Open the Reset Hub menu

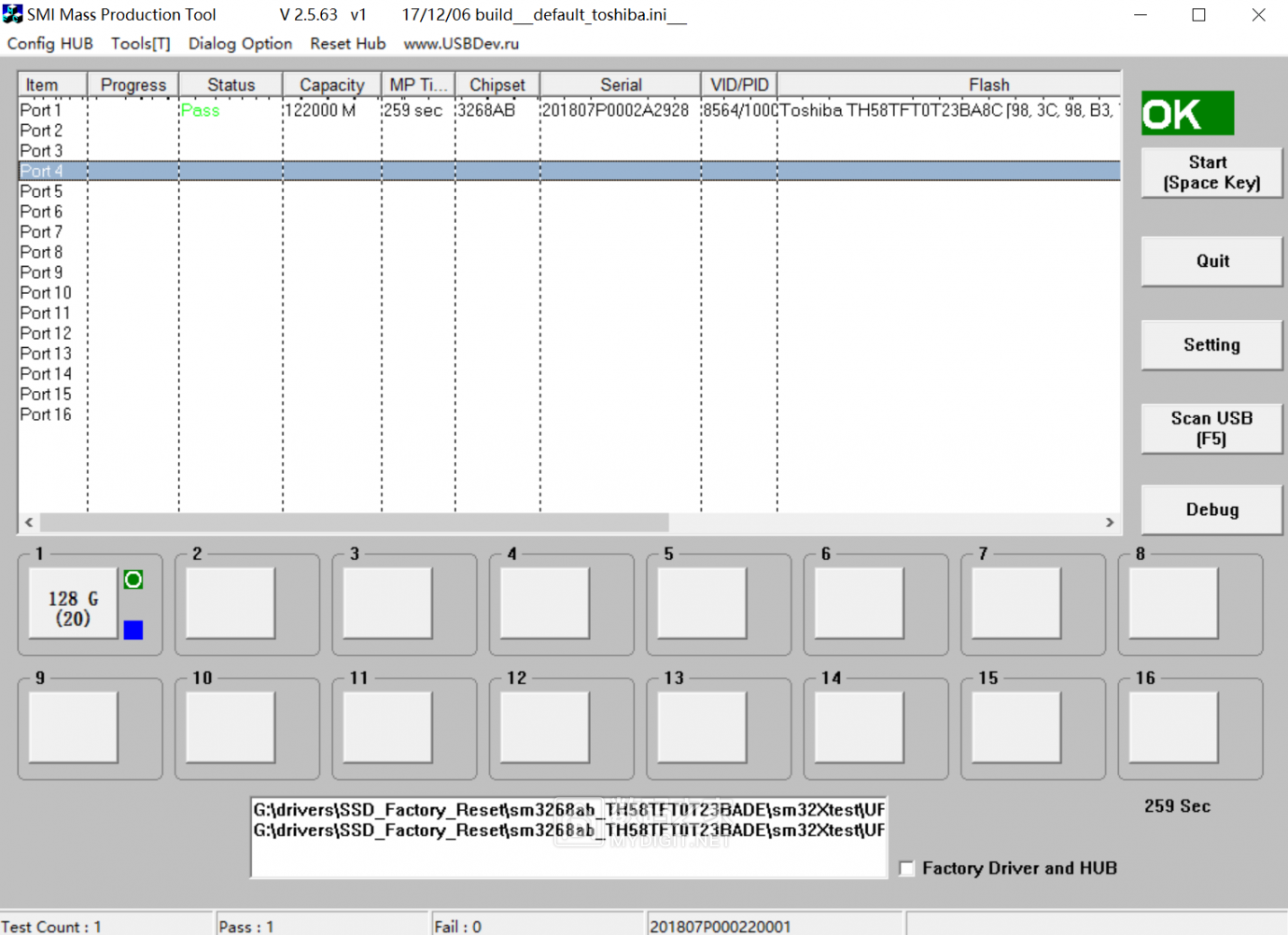tap(348, 44)
